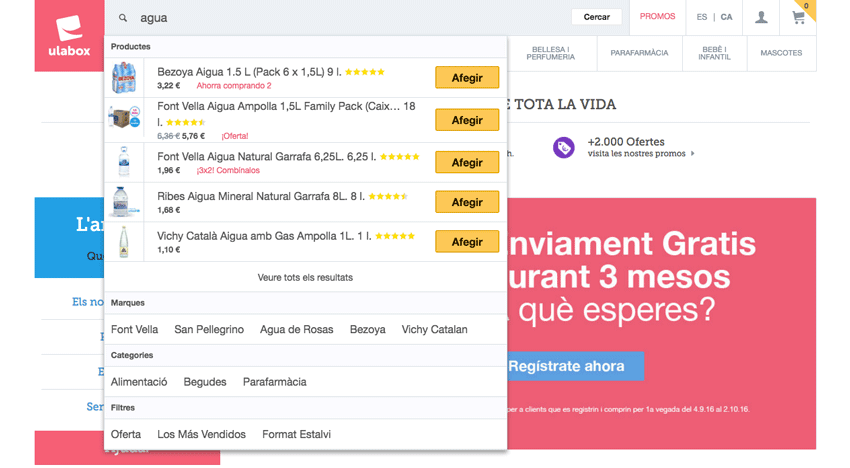
Task: Choose Parafarmàcia in search categories
Action: [274, 382]
